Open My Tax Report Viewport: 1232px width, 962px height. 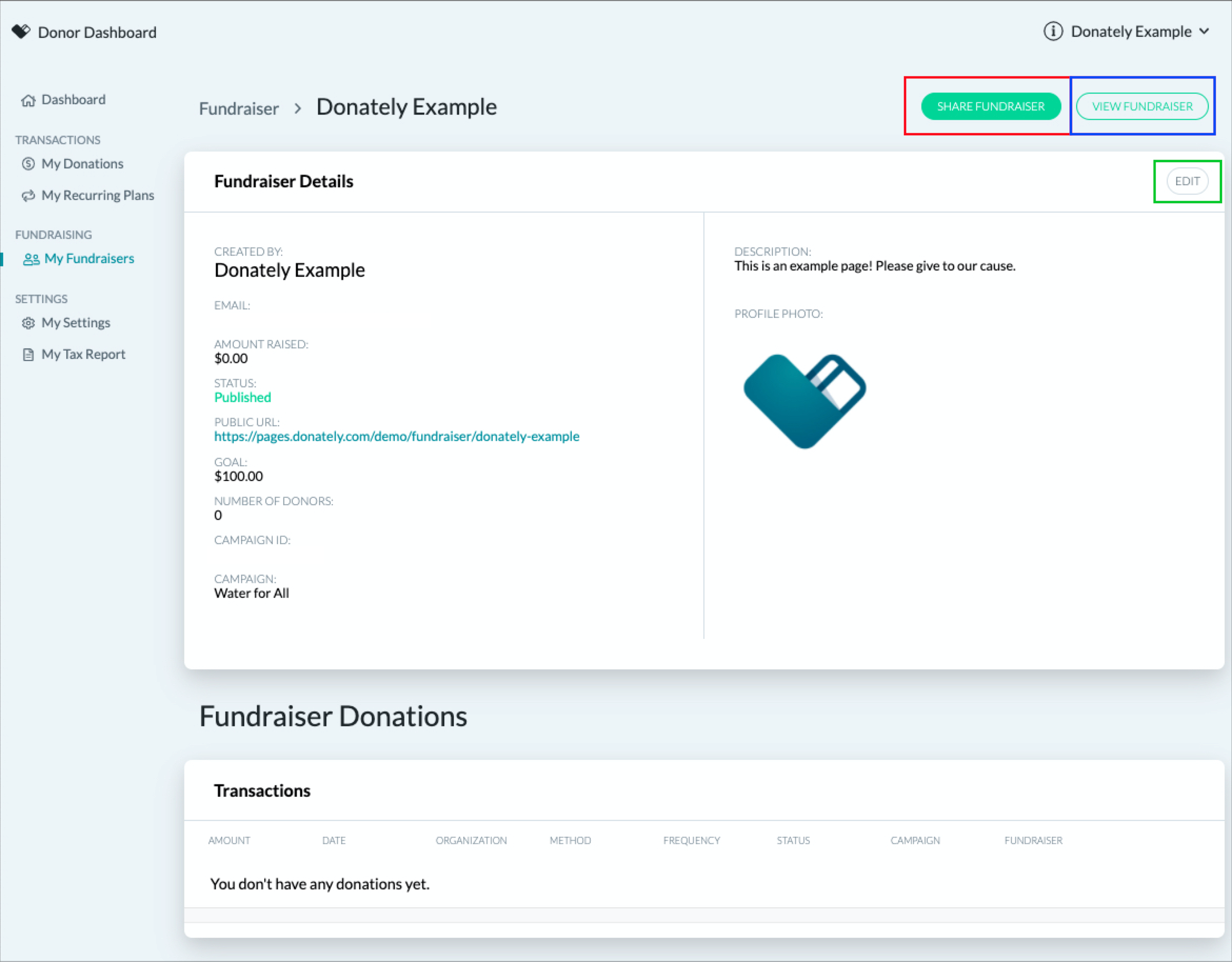click(84, 355)
